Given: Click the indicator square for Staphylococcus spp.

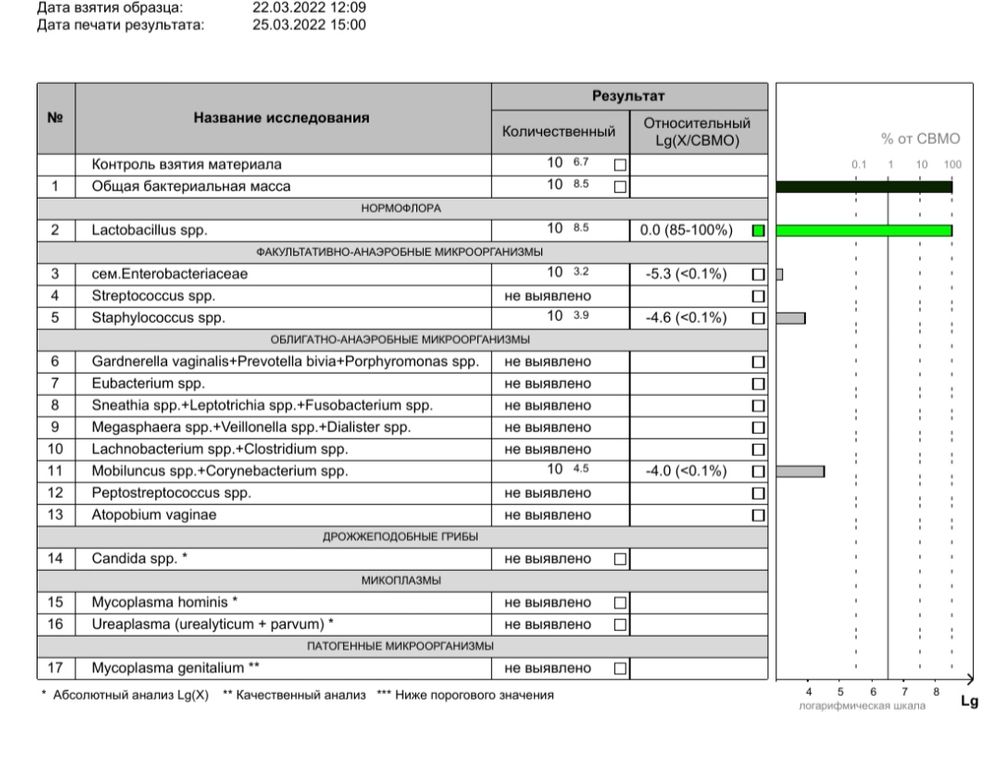Looking at the screenshot, I should [758, 319].
